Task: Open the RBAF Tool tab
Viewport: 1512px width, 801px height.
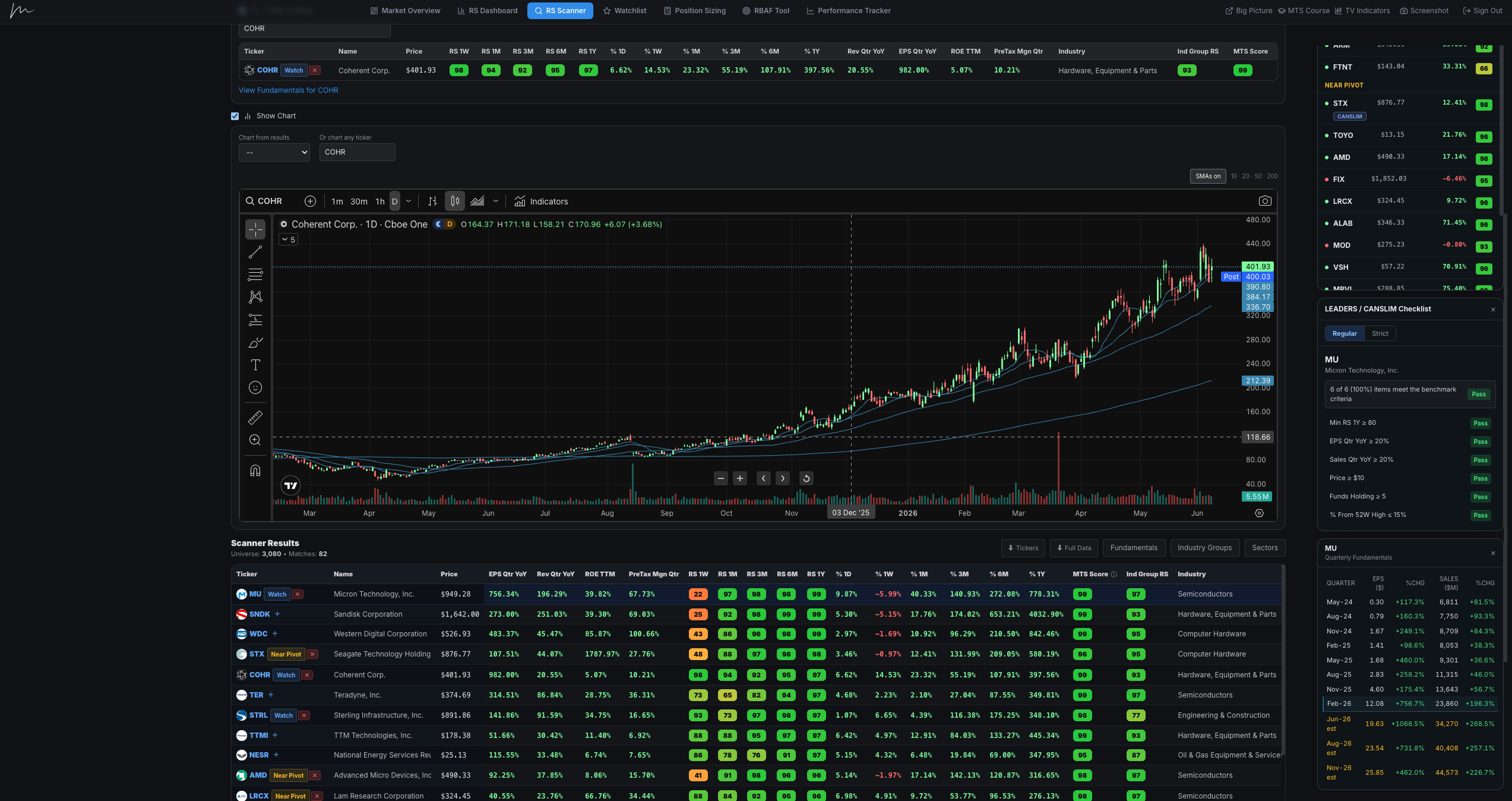Action: click(x=766, y=11)
